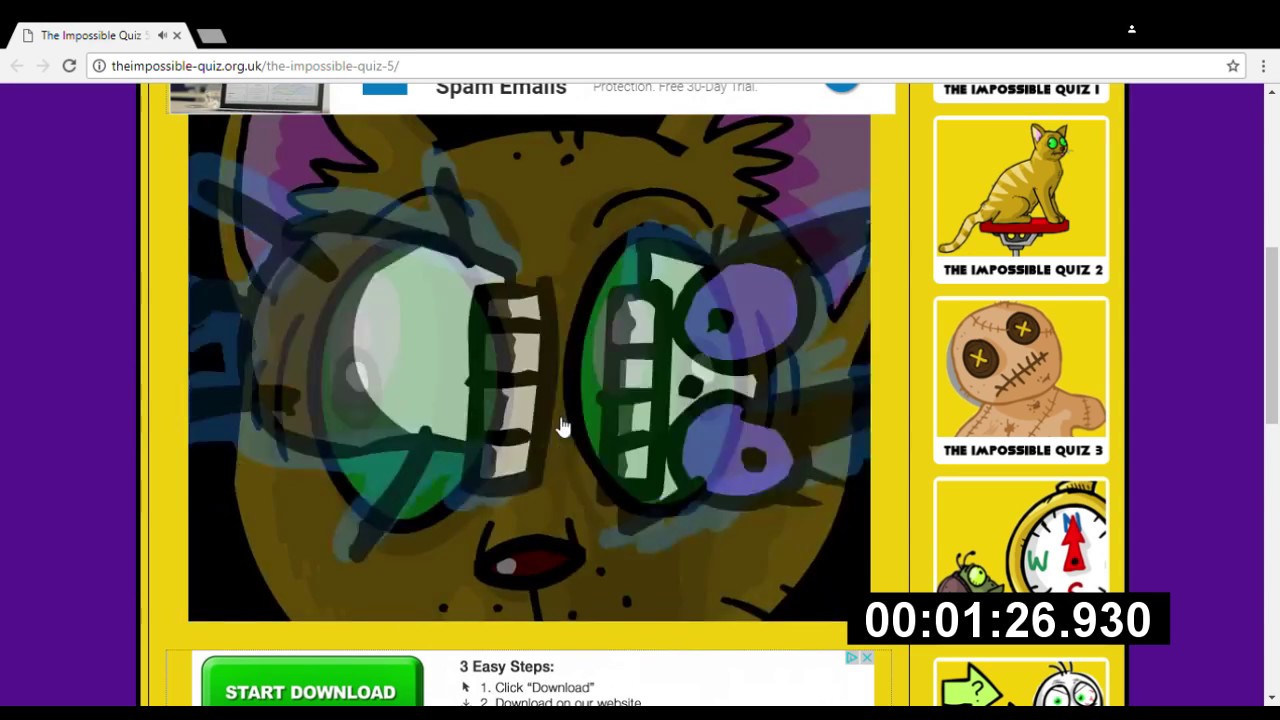The image size is (1280, 720).
Task: Open a new tab
Action: tap(211, 36)
